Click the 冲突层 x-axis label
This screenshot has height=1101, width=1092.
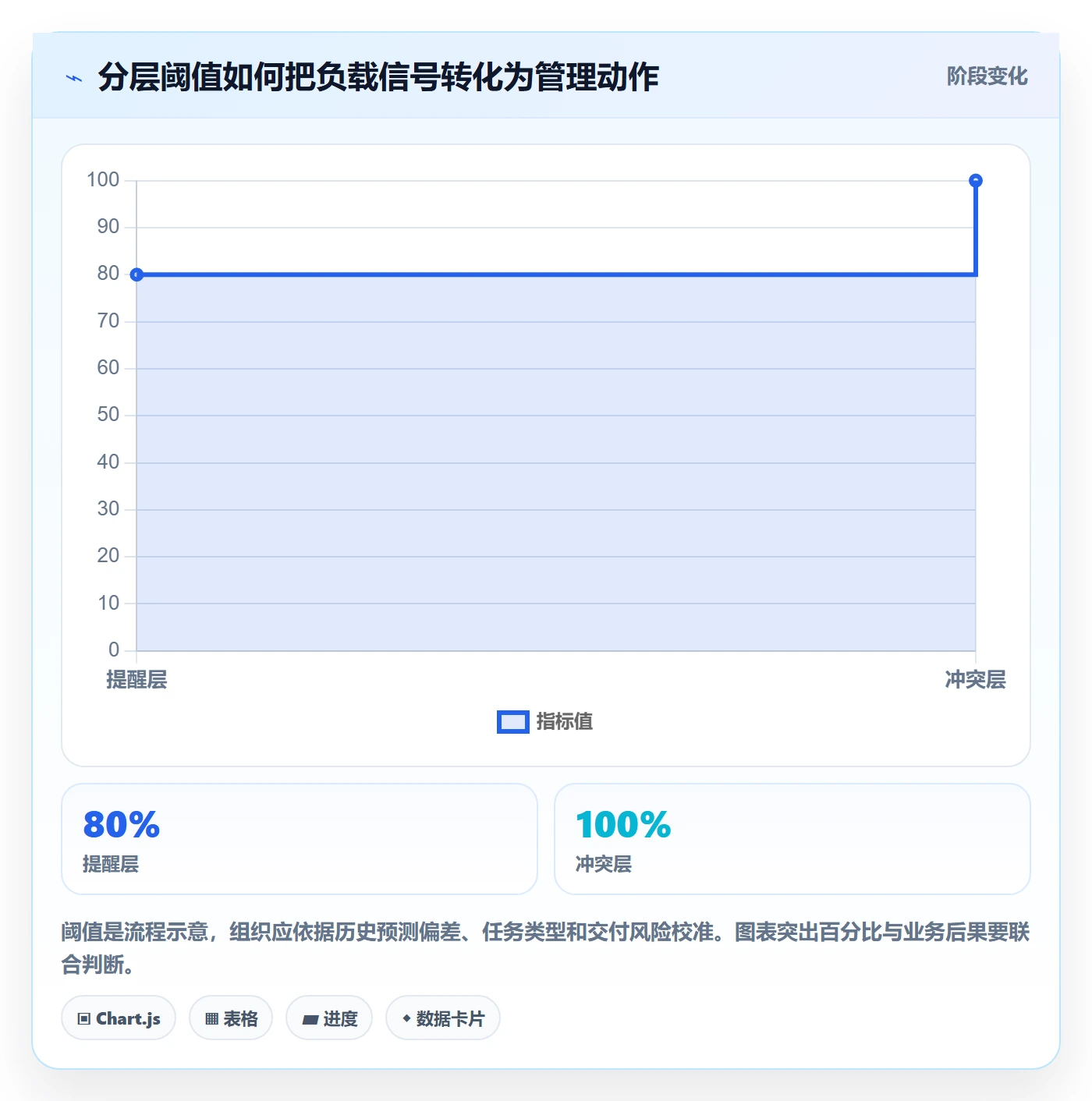[975, 680]
